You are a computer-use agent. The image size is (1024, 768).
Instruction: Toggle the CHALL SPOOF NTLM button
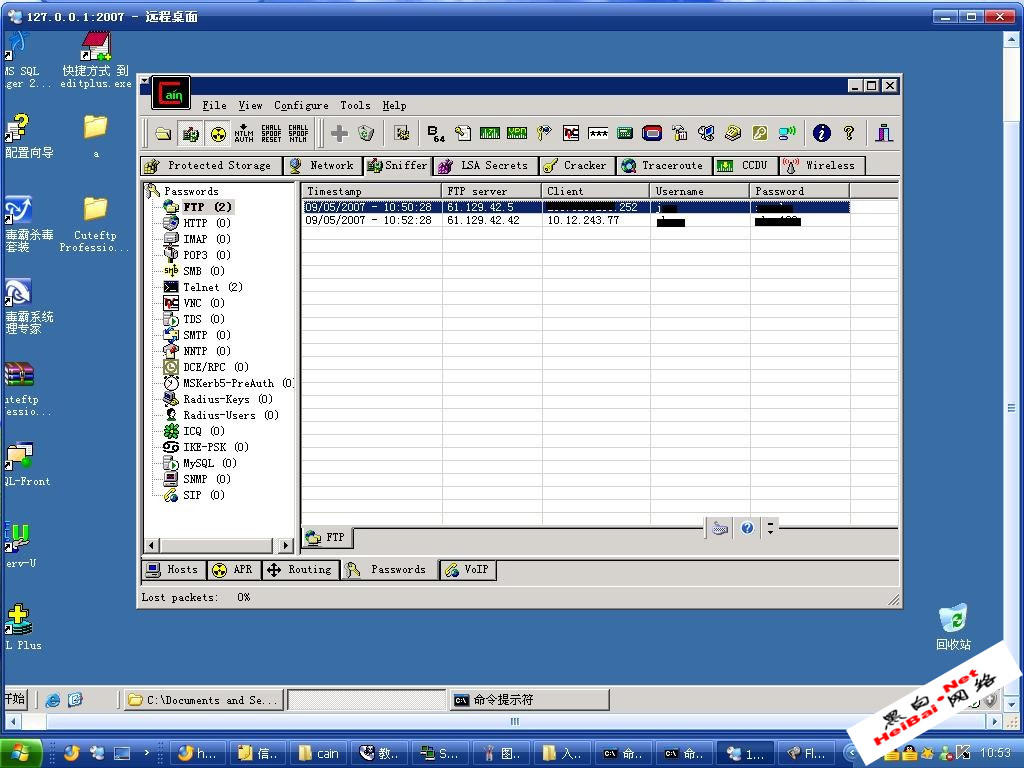298,134
